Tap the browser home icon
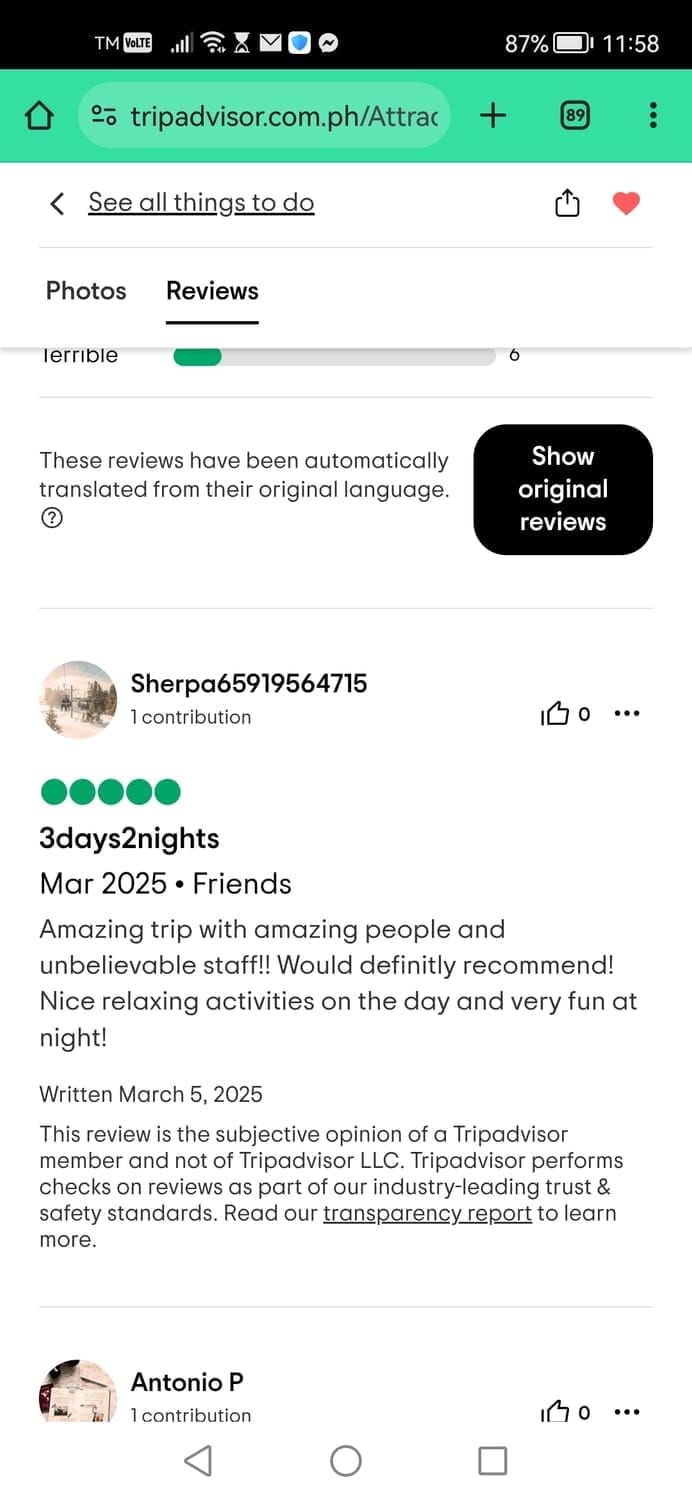692x1500 pixels. point(38,116)
